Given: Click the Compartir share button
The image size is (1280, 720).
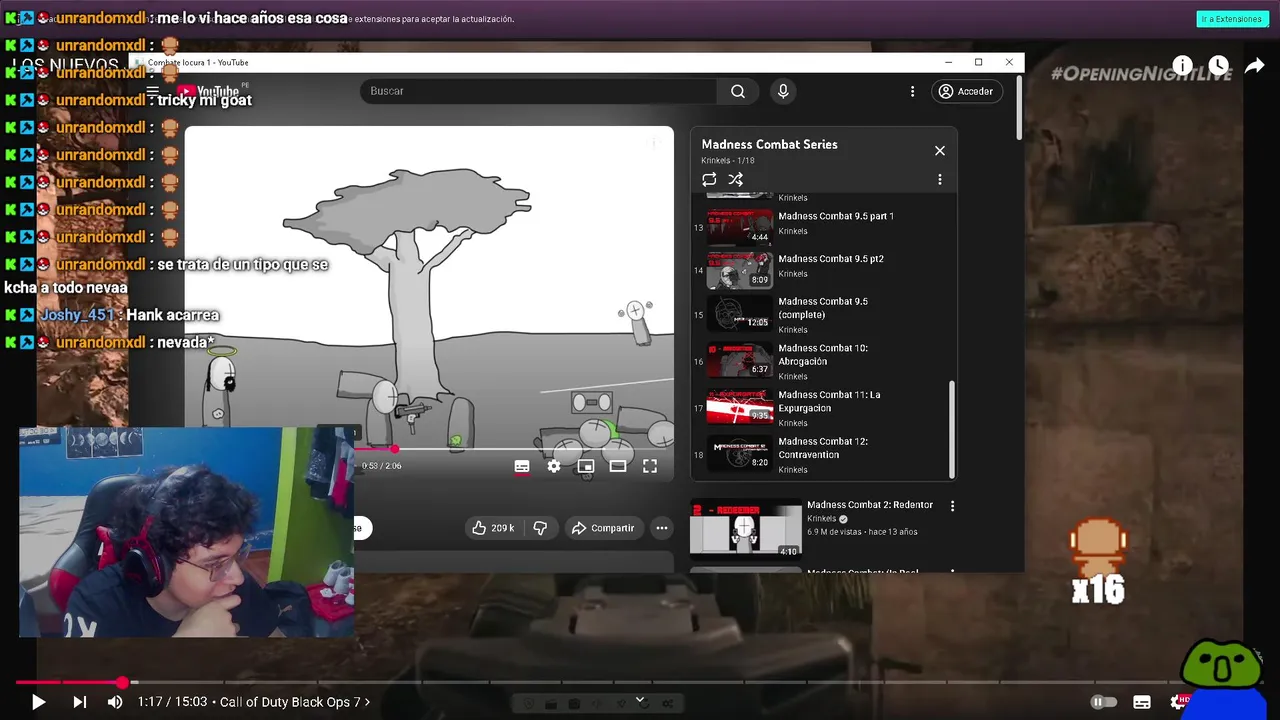Looking at the screenshot, I should pyautogui.click(x=603, y=528).
